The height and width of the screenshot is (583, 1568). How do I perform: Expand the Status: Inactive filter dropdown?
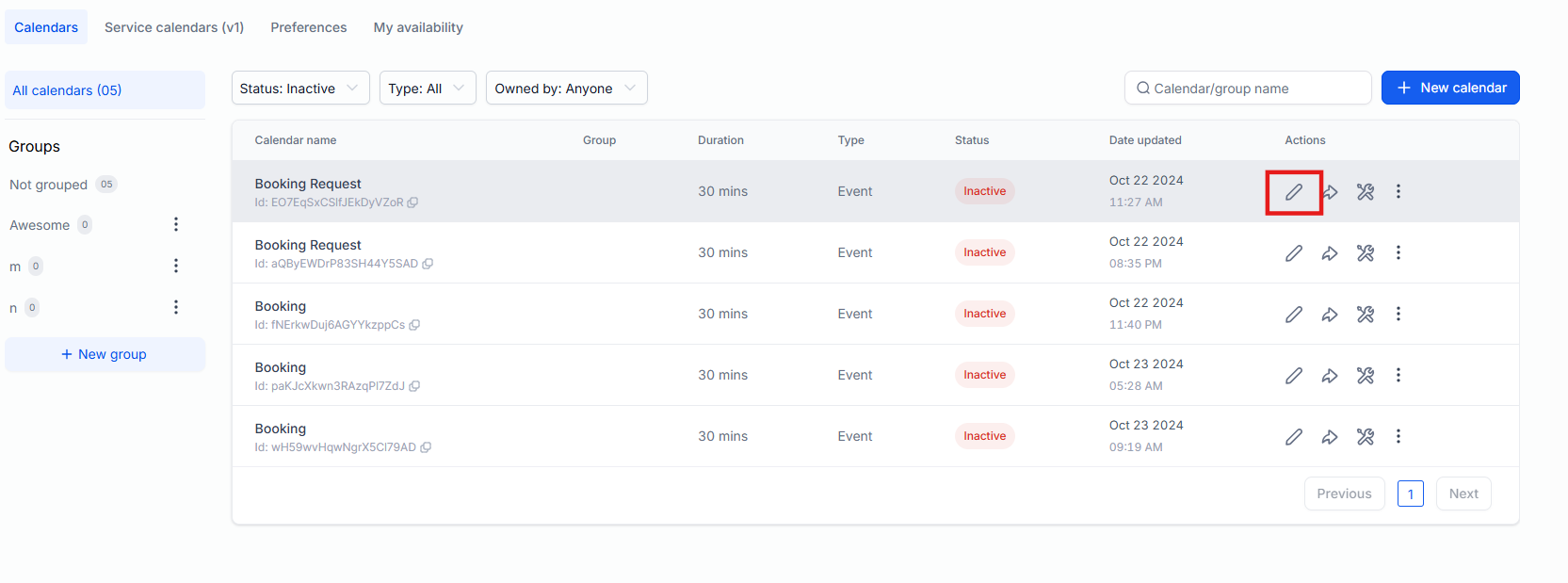click(299, 89)
